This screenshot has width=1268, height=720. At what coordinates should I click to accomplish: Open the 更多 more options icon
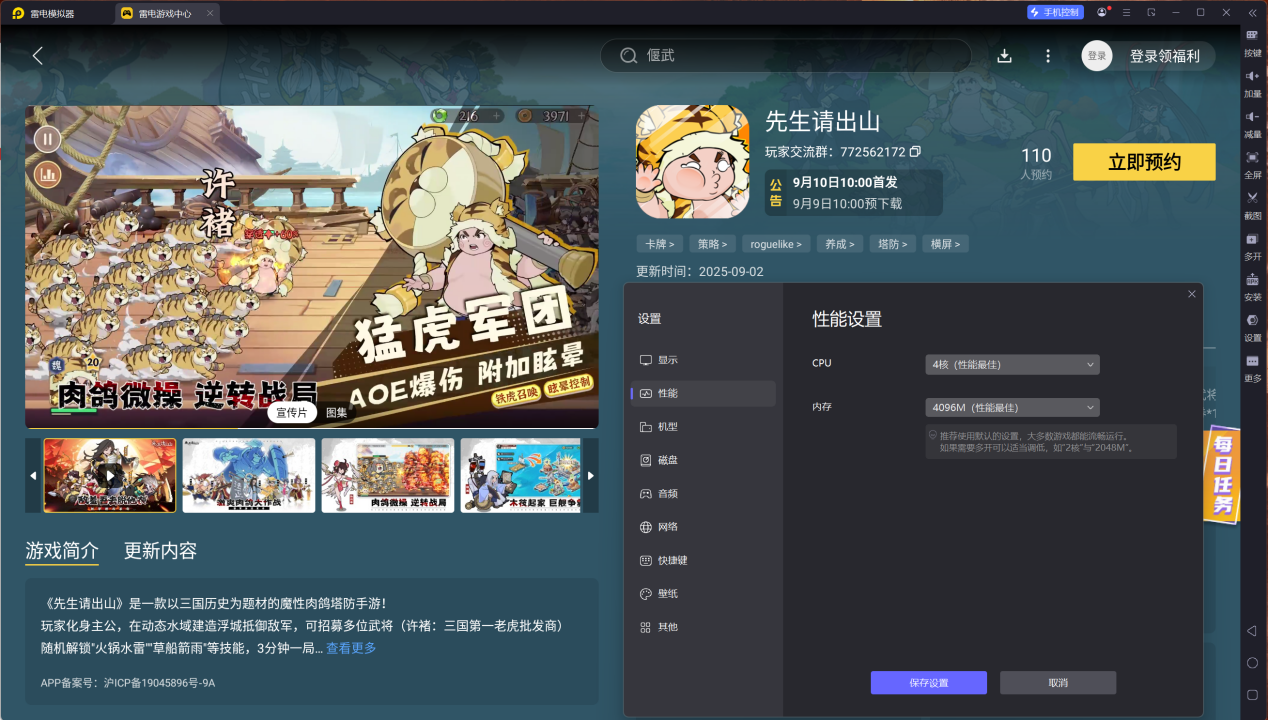click(1252, 361)
